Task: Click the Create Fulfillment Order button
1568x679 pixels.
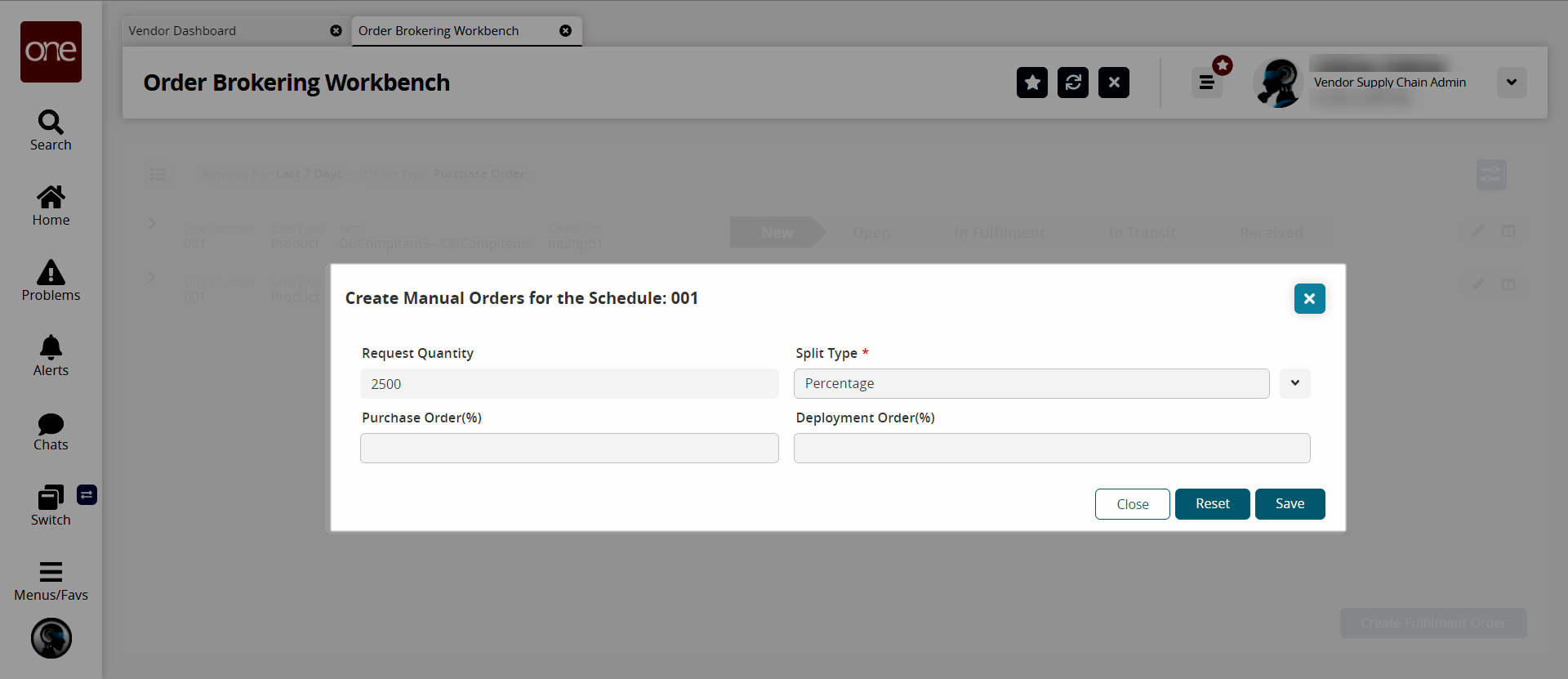Action: point(1433,623)
